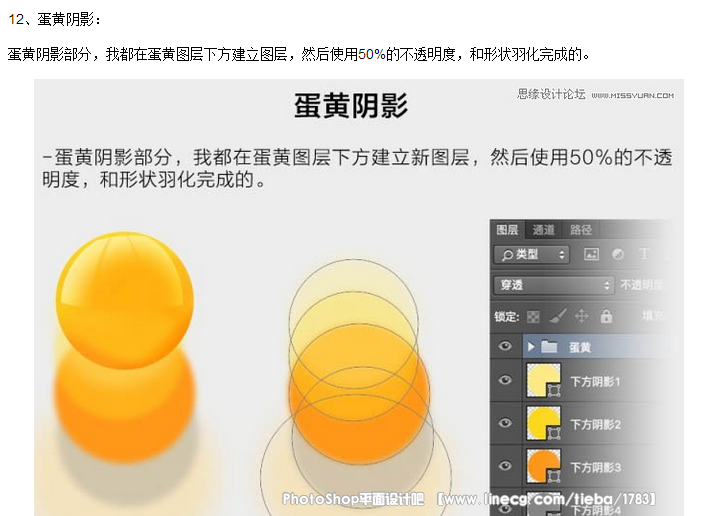The height and width of the screenshot is (516, 706).
Task: Switch to the 图层 (Layers) tab
Action: (507, 230)
